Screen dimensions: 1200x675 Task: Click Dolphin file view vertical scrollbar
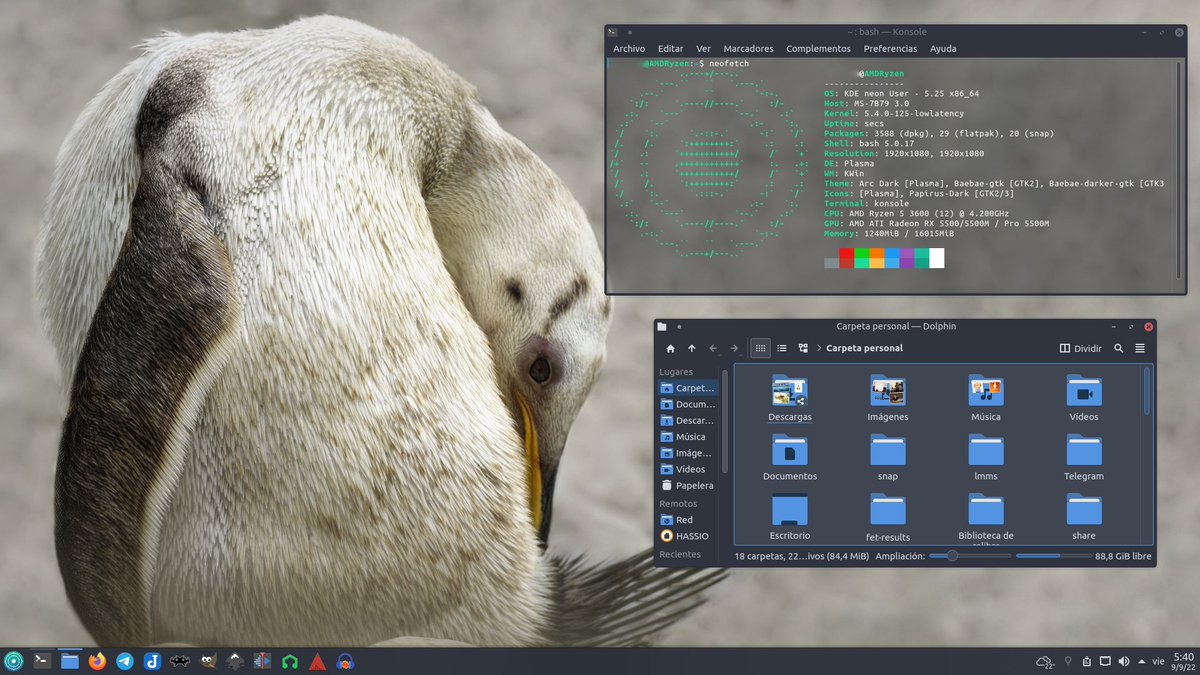[x=1147, y=390]
